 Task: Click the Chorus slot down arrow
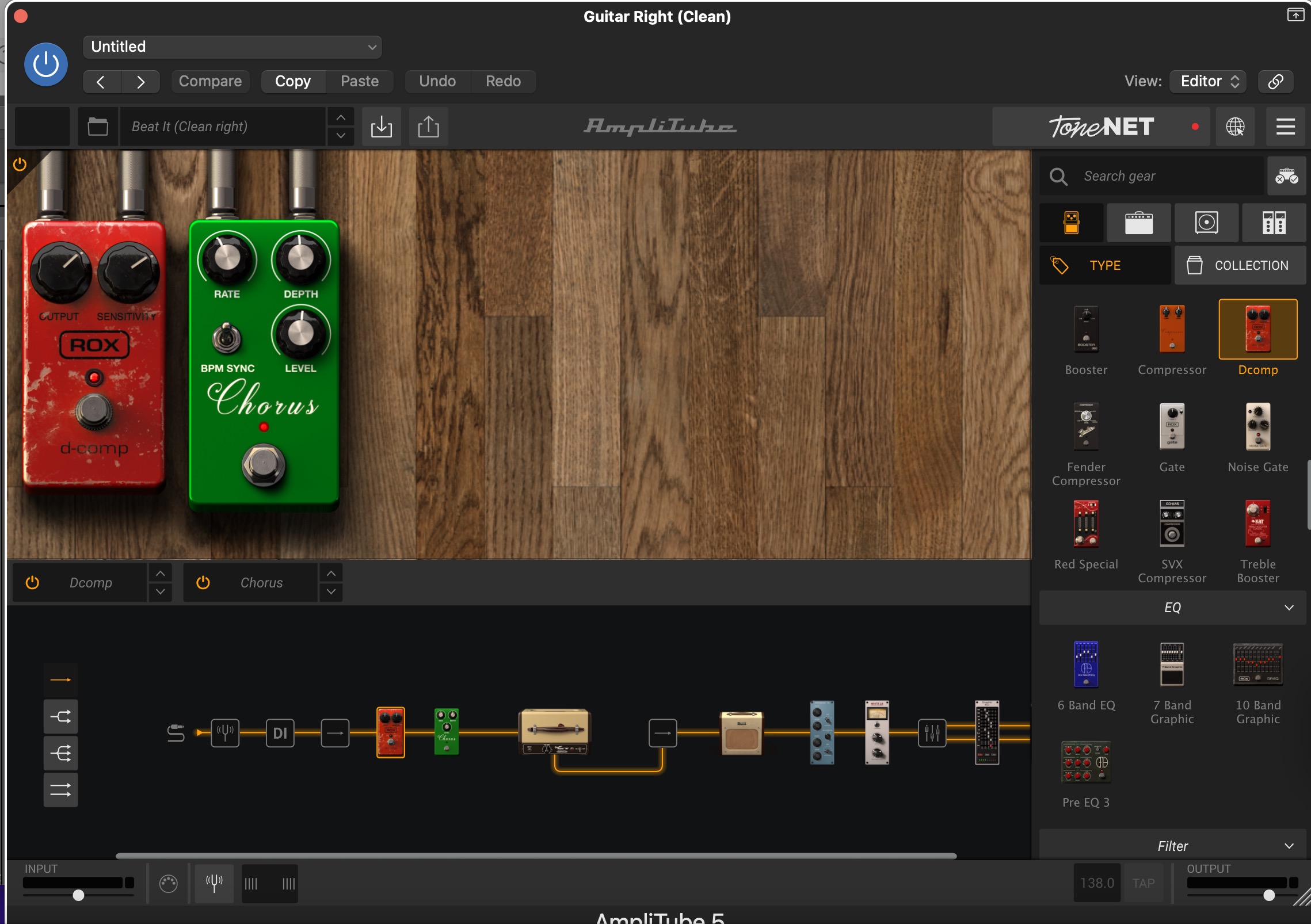point(331,592)
